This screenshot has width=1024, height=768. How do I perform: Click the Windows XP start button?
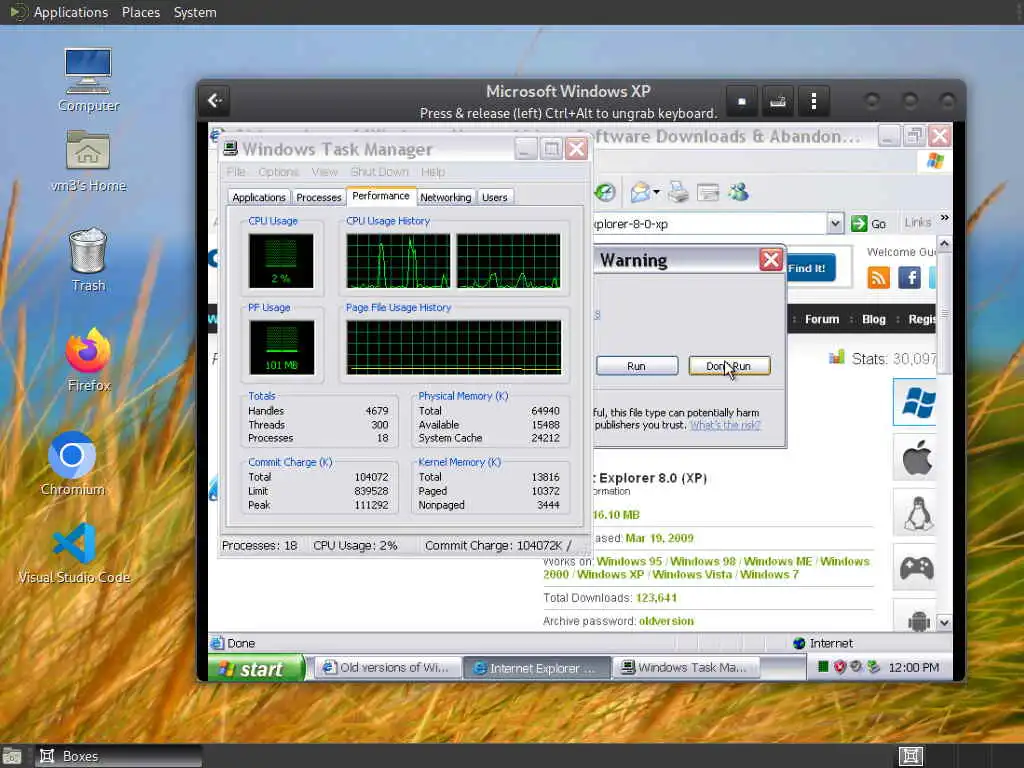pos(257,668)
